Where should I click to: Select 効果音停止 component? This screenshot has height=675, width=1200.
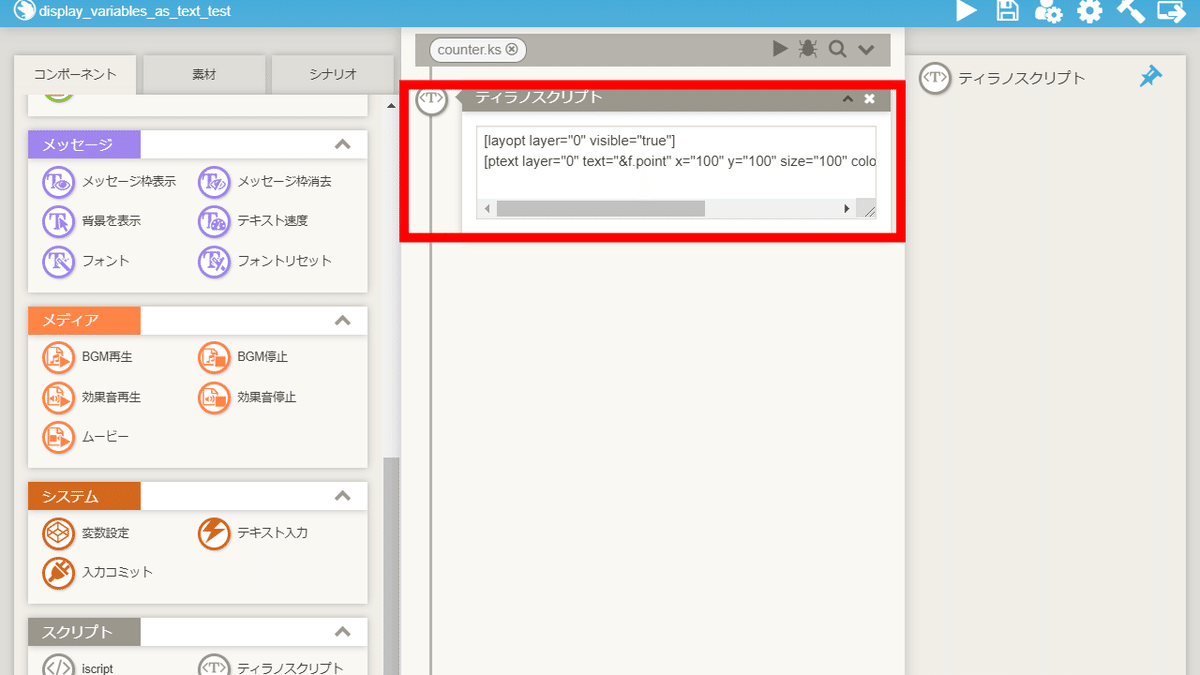(x=247, y=397)
